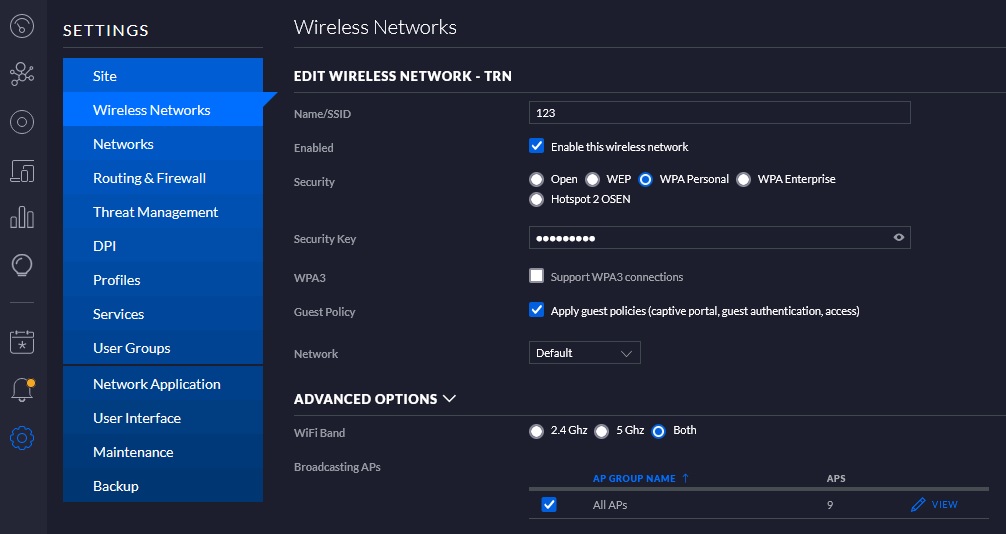Enable Support WPA3 connections checkbox
The width and height of the screenshot is (1006, 534).
(x=536, y=276)
